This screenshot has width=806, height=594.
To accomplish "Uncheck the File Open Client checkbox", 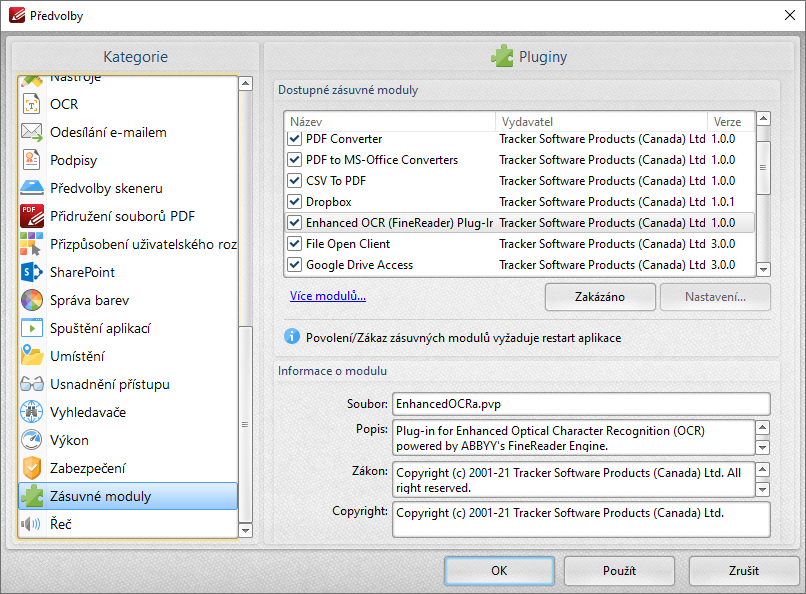I will [x=294, y=244].
